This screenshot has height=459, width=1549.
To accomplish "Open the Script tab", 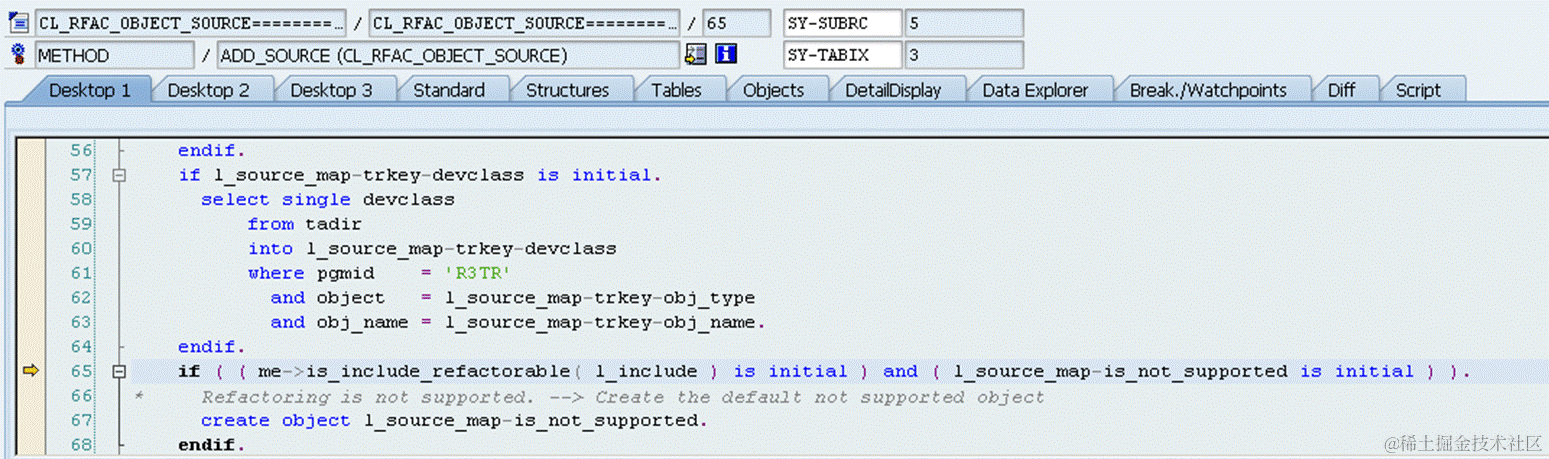I will coord(1418,90).
